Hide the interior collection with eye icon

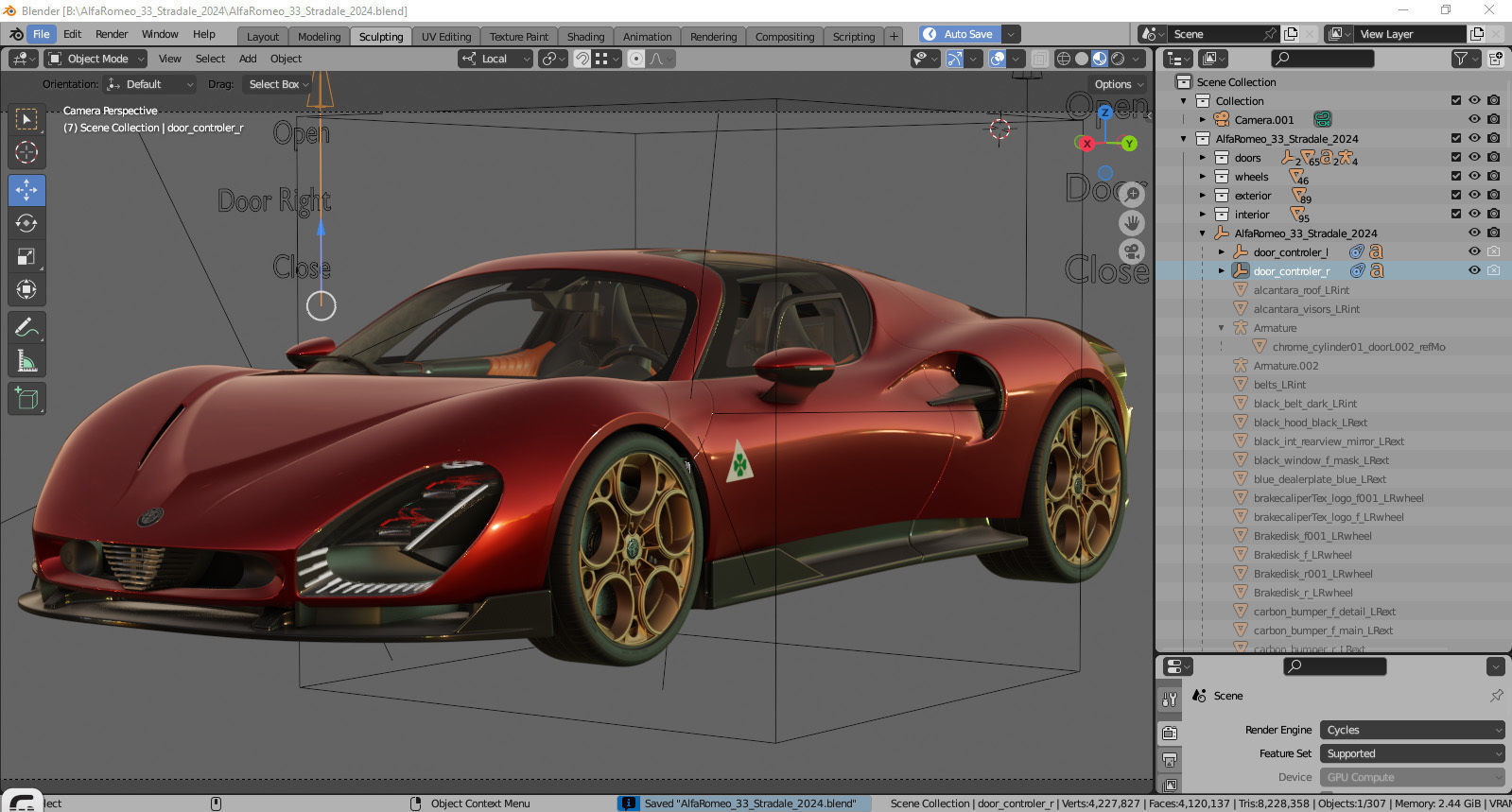pos(1474,214)
